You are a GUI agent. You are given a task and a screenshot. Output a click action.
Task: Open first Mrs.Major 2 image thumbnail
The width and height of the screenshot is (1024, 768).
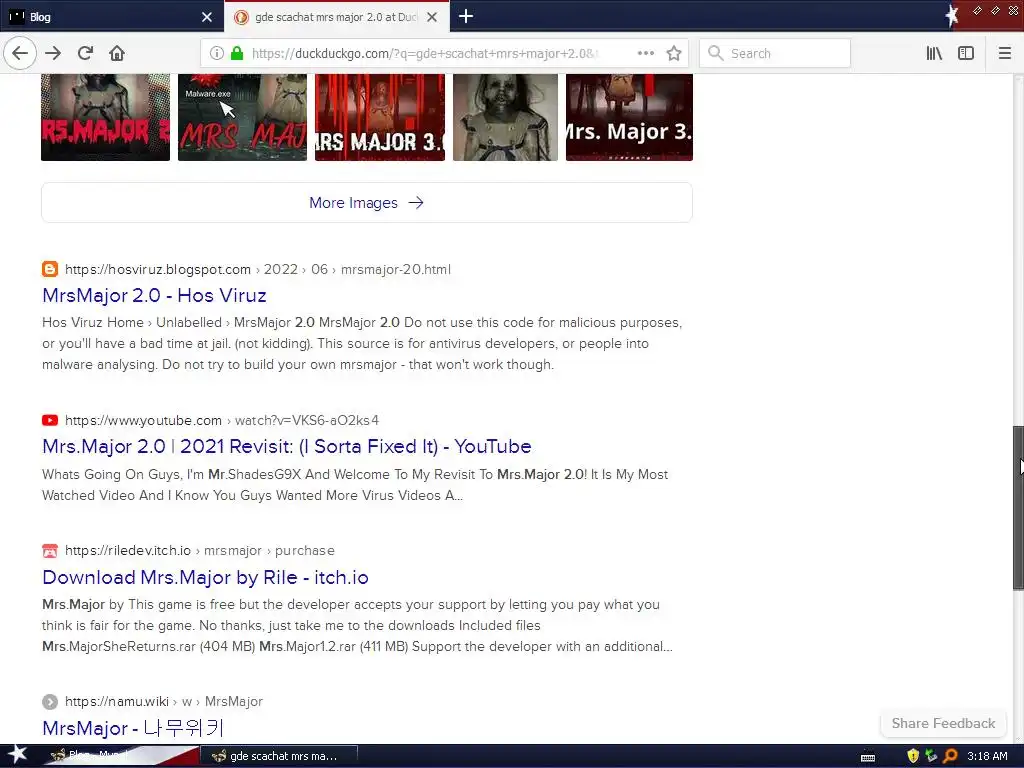(x=105, y=117)
